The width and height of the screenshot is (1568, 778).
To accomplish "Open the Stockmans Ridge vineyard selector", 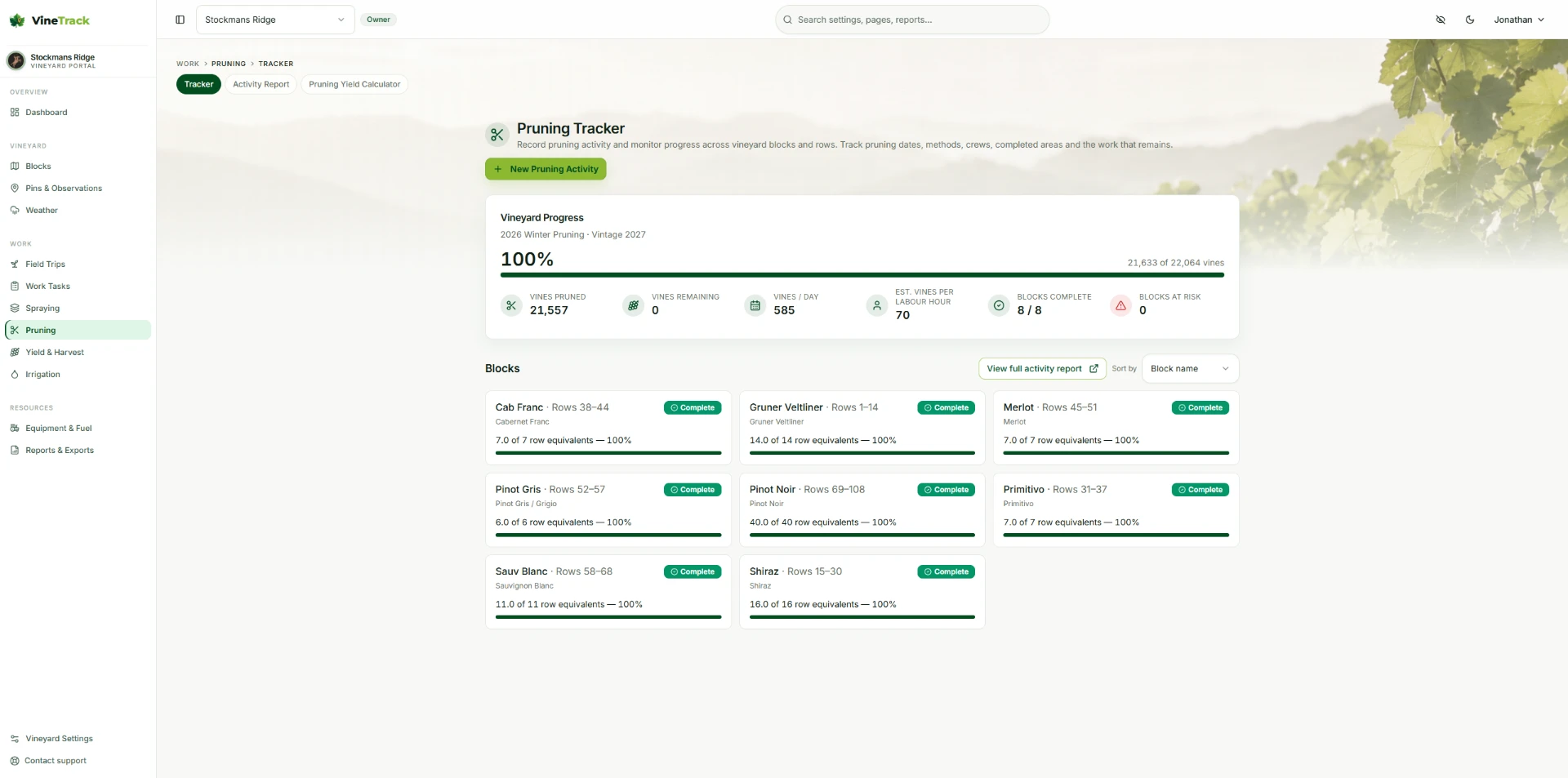I will coord(275,20).
